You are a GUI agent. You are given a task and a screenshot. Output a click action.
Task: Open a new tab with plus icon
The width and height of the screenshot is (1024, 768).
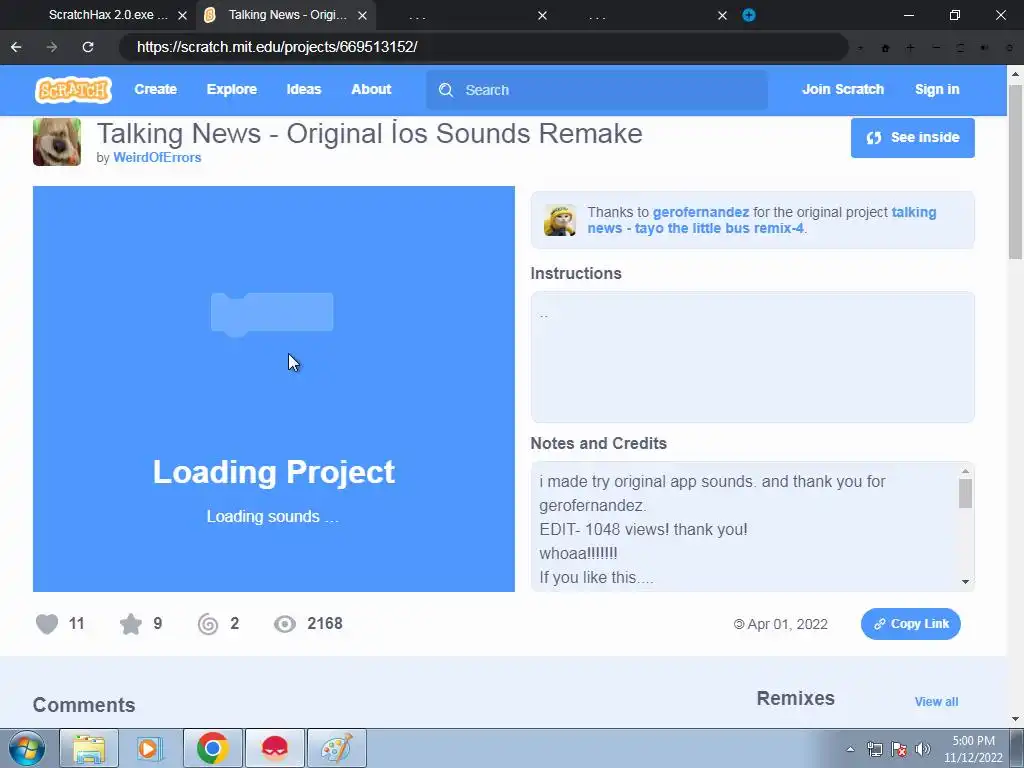(x=749, y=15)
